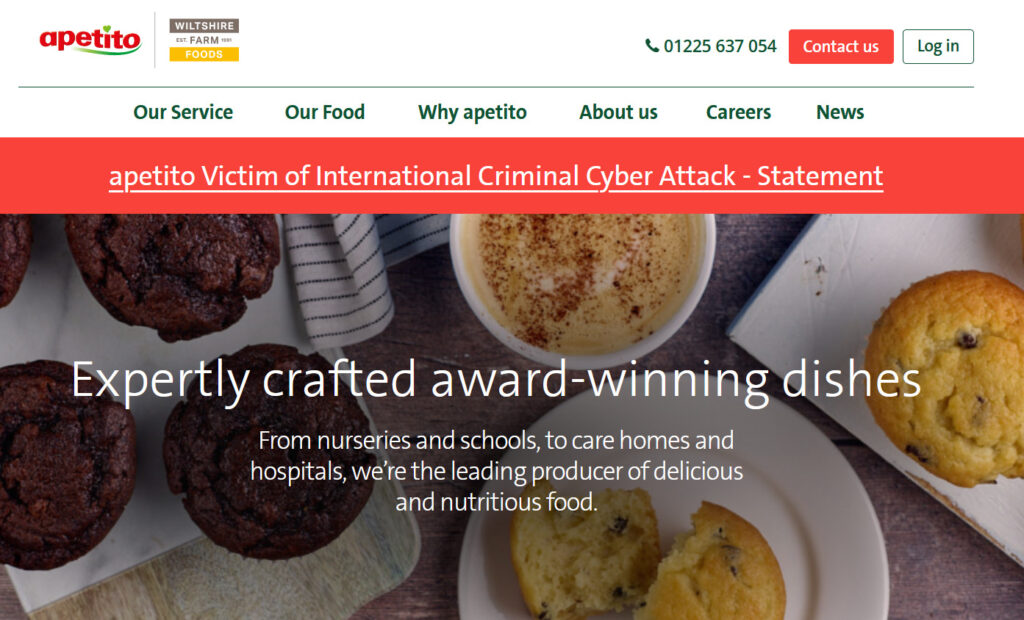The image size is (1024, 620).
Task: Click the Log in button
Action: 938,46
